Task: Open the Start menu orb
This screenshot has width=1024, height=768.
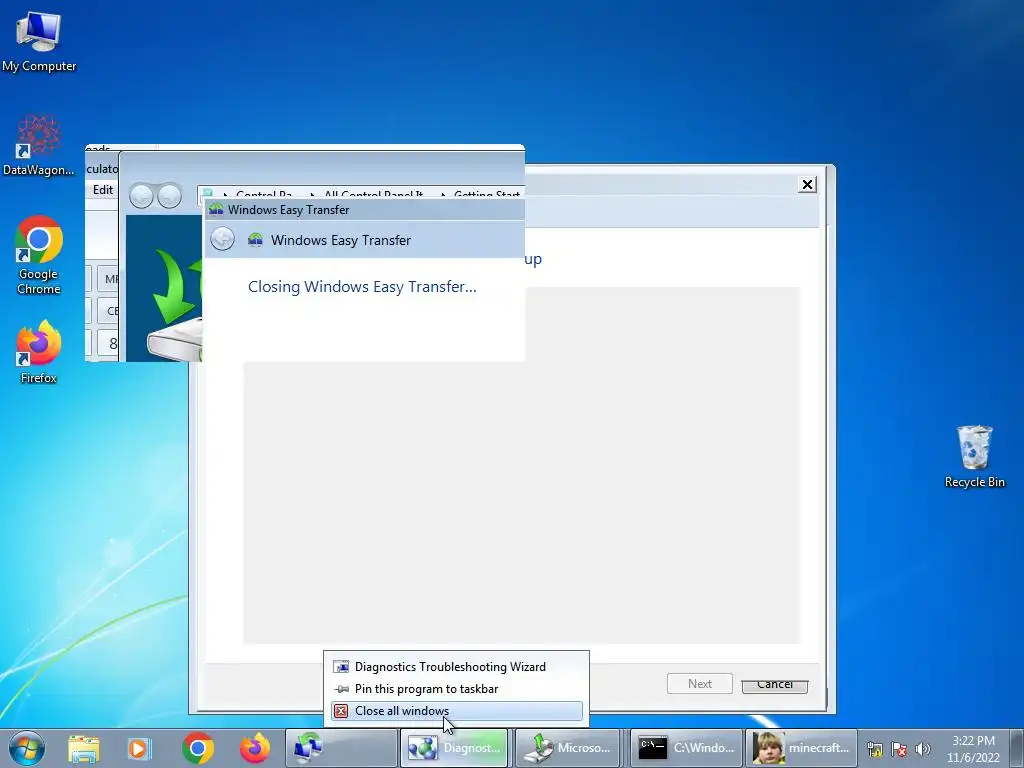Action: point(27,748)
